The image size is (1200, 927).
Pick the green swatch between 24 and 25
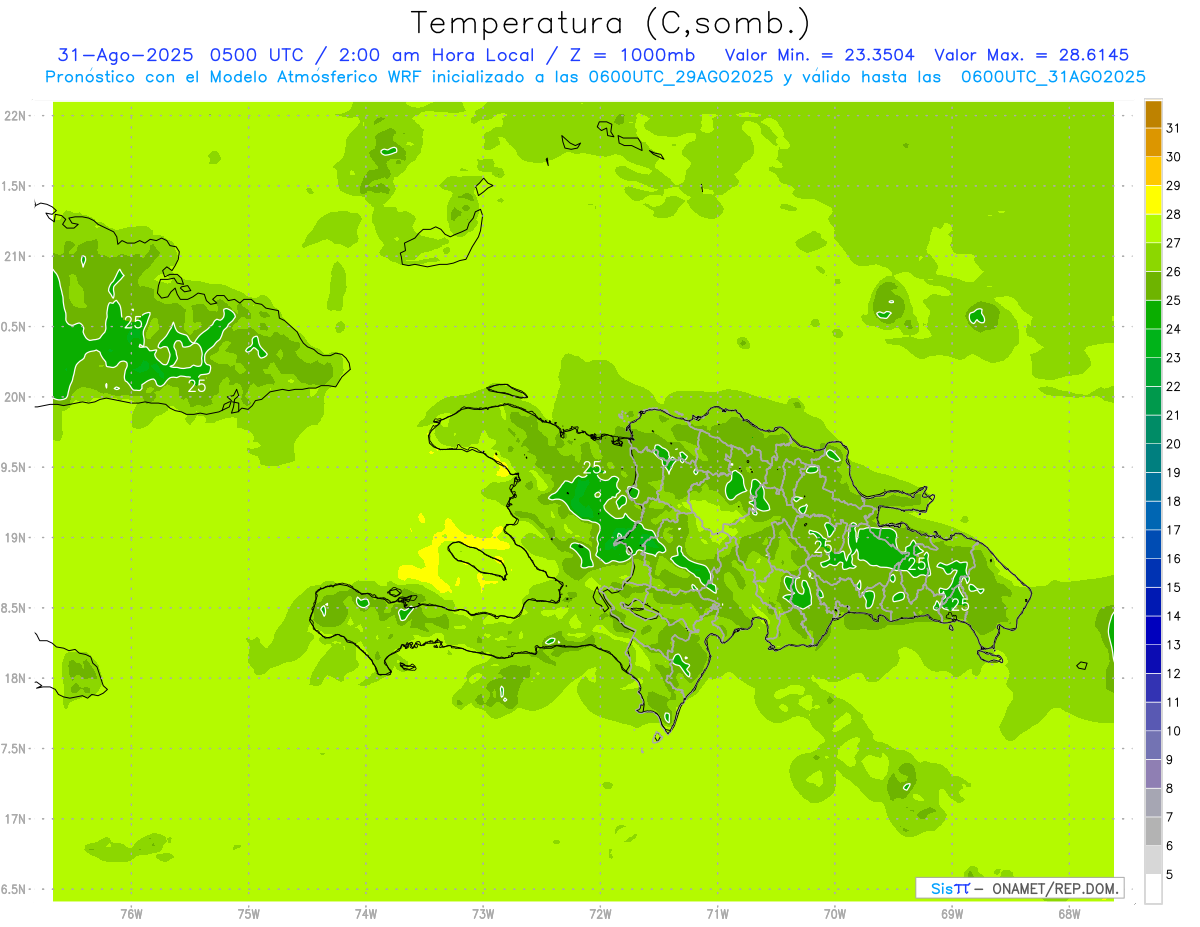coord(1153,315)
